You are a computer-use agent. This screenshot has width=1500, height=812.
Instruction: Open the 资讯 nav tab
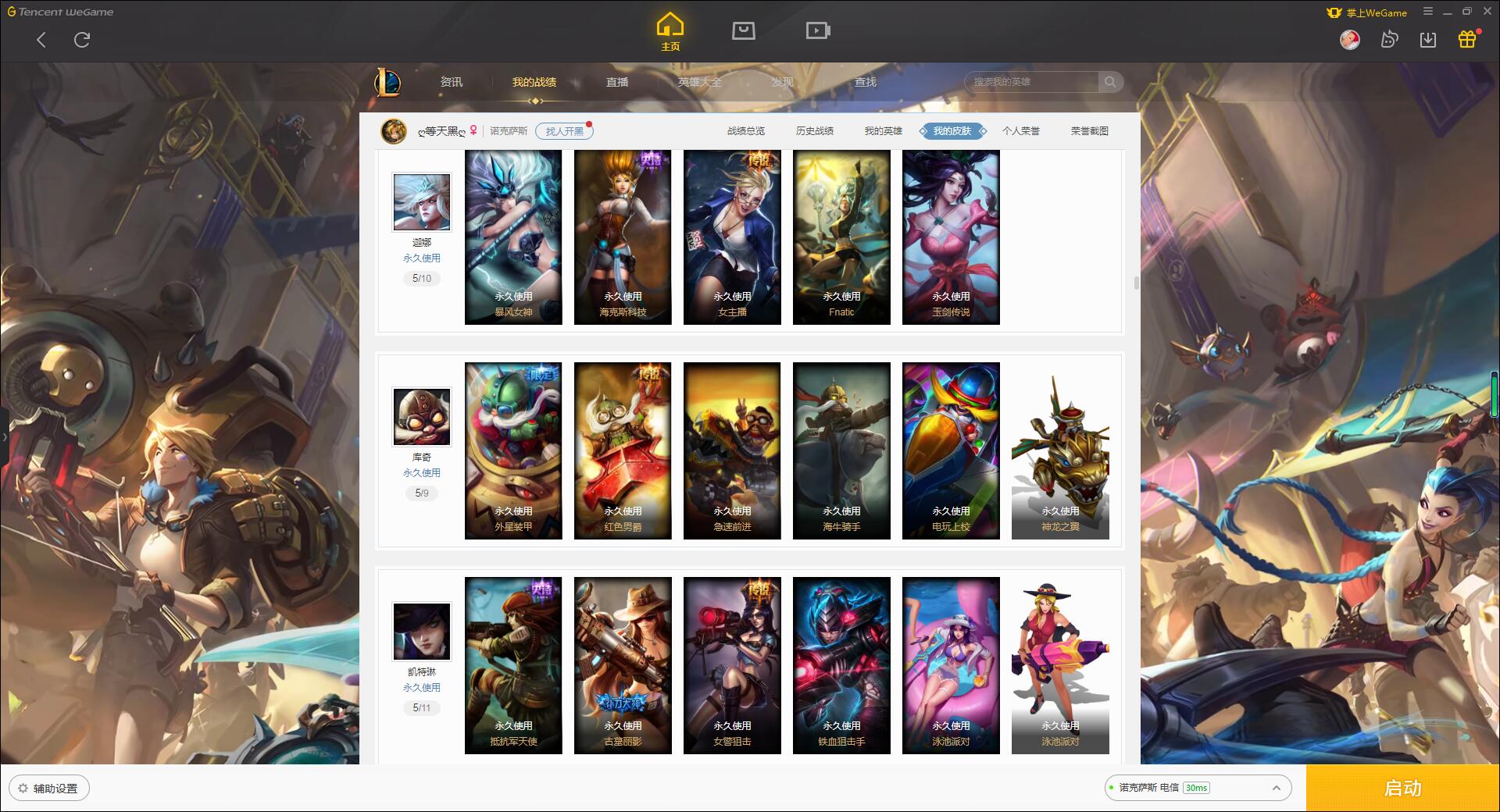point(452,82)
